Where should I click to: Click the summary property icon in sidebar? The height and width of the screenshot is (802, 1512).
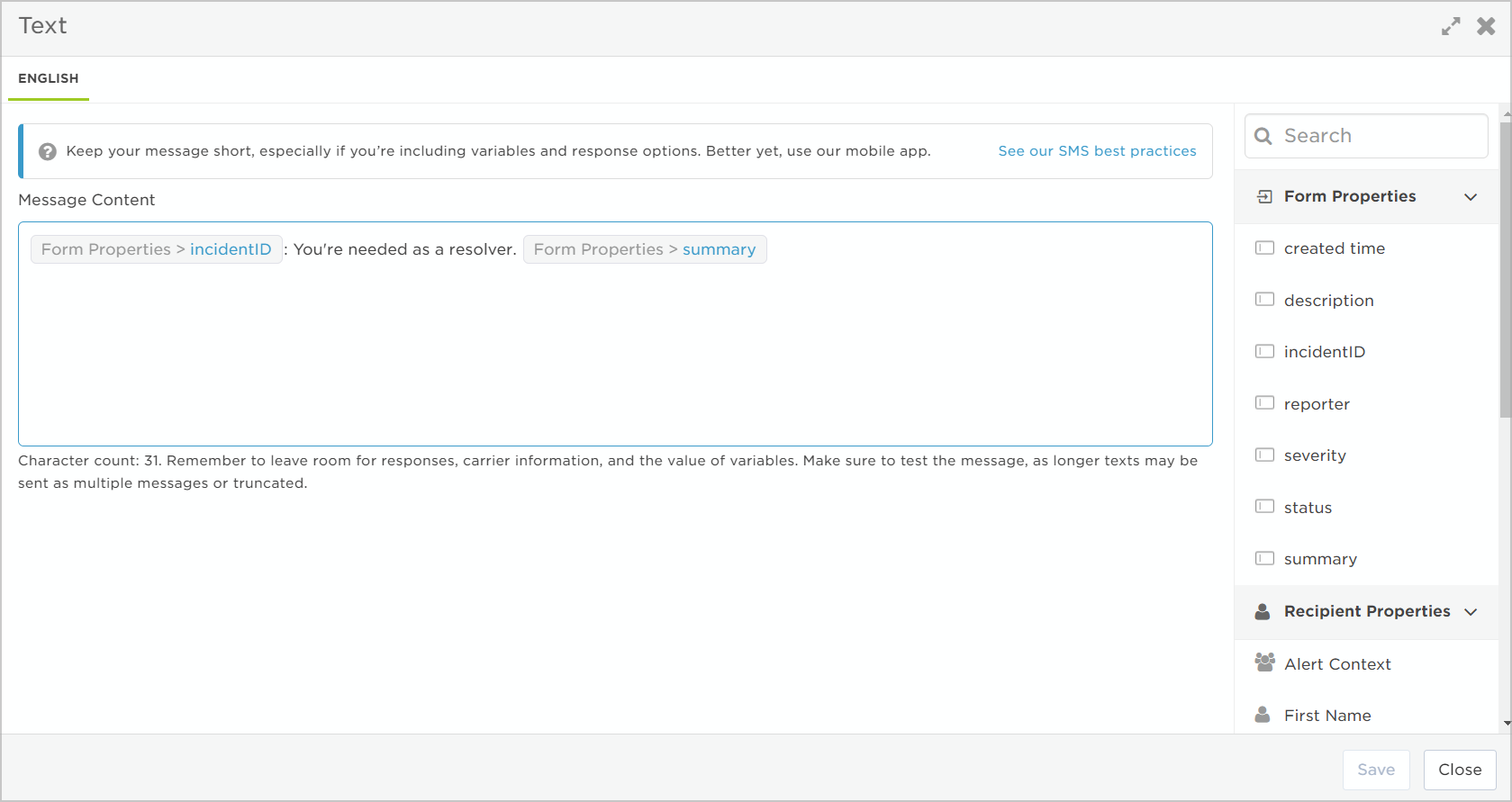click(1265, 558)
